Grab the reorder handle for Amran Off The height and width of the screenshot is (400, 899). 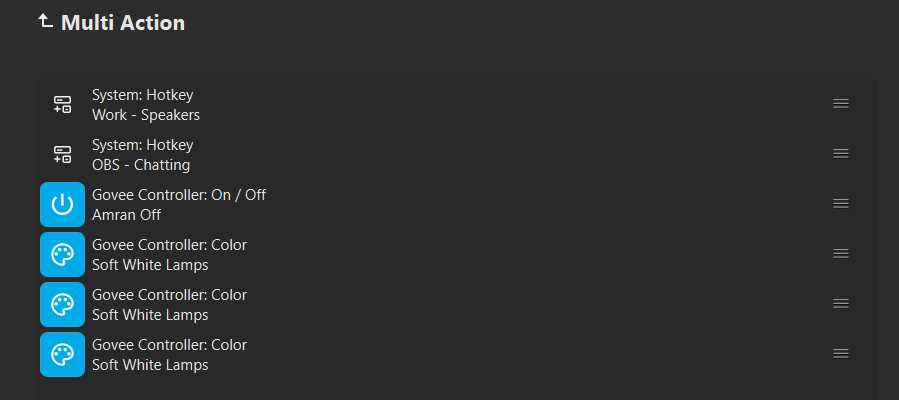841,203
